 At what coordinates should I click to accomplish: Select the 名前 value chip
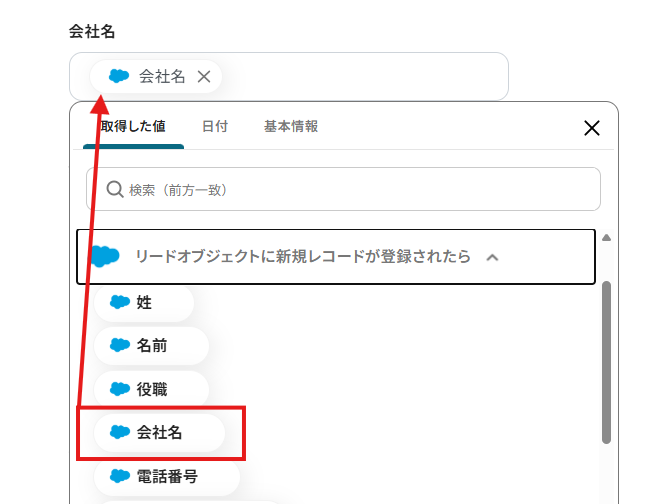[x=151, y=345]
